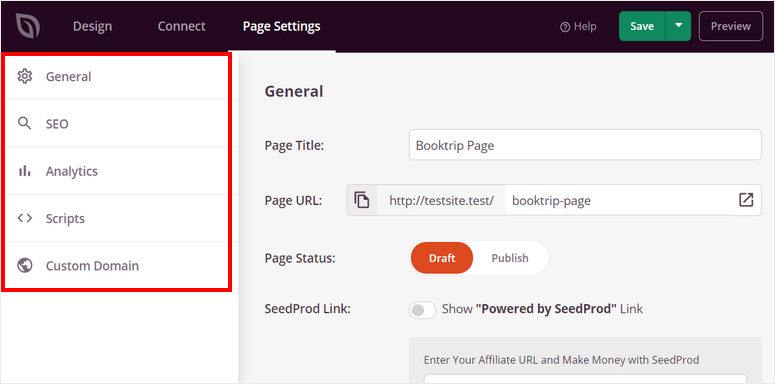The image size is (775, 384).
Task: Set page status to Draft
Action: coord(442,258)
